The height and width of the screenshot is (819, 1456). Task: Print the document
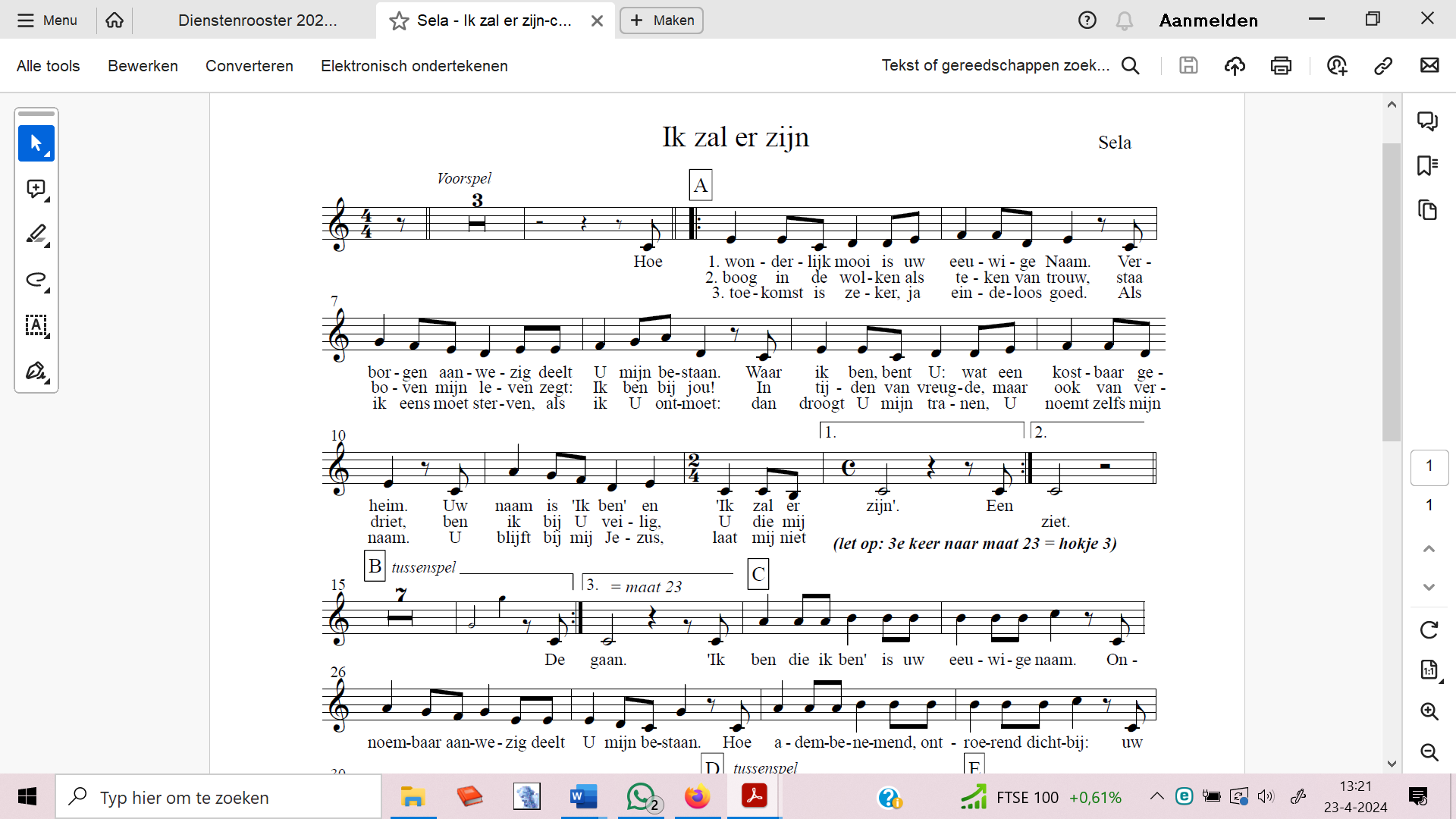[1281, 66]
